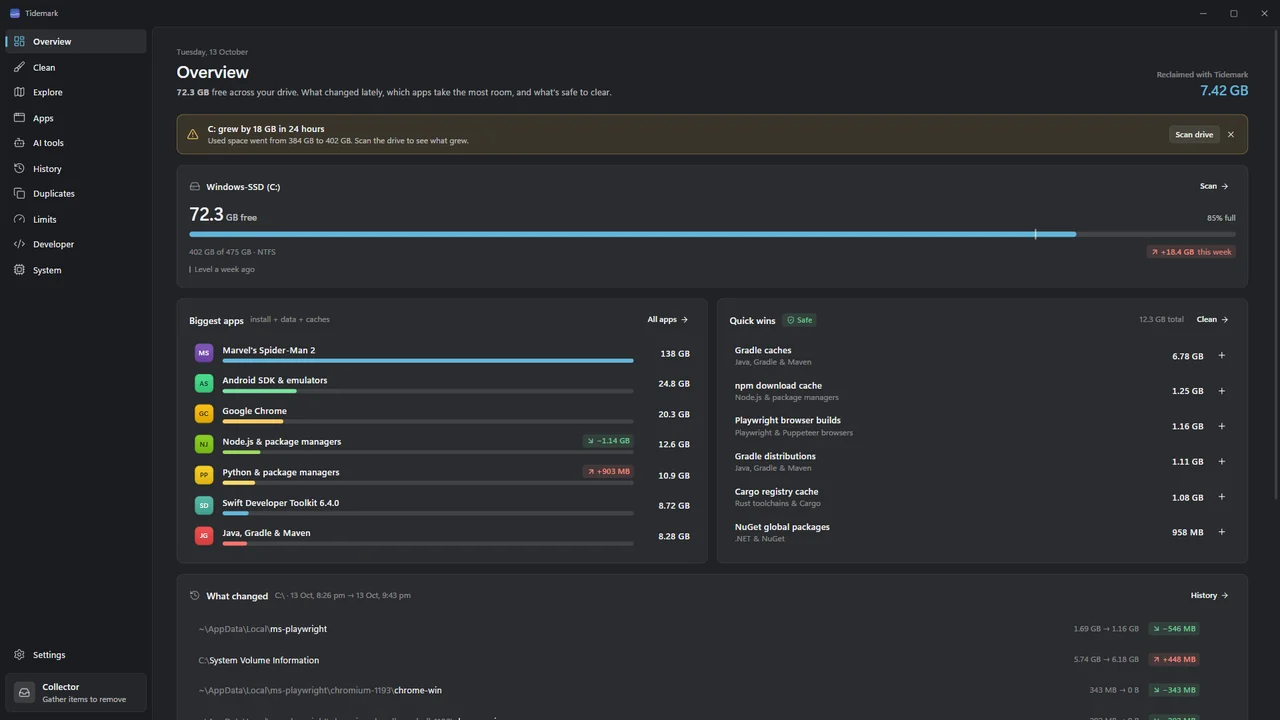Click Marvel's Spider-Man 2 MS icon
Viewport: 1280px width, 720px height.
pos(204,353)
